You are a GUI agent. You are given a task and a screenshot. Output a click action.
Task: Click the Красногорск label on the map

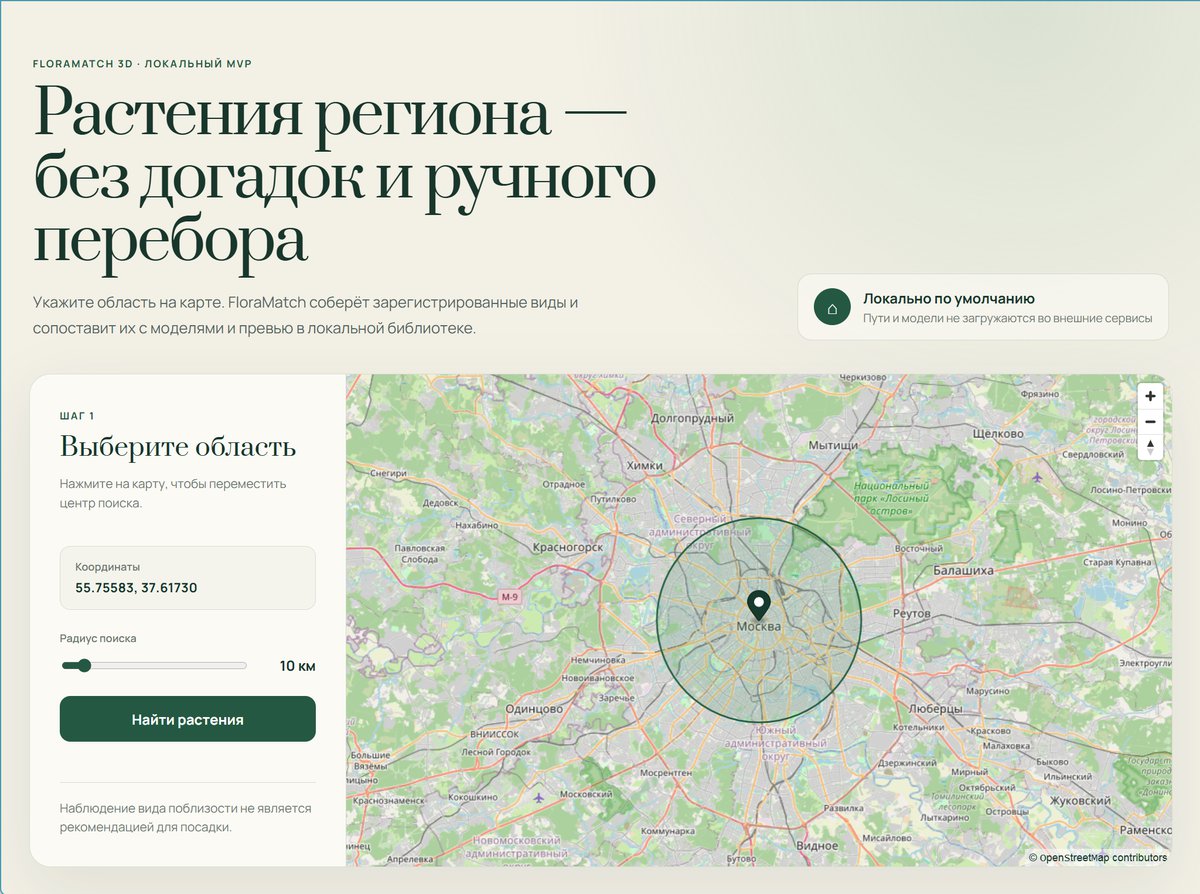[568, 547]
